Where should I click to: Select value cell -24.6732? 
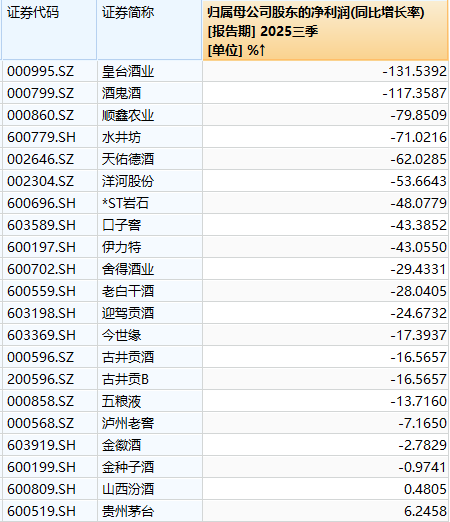click(x=325, y=313)
